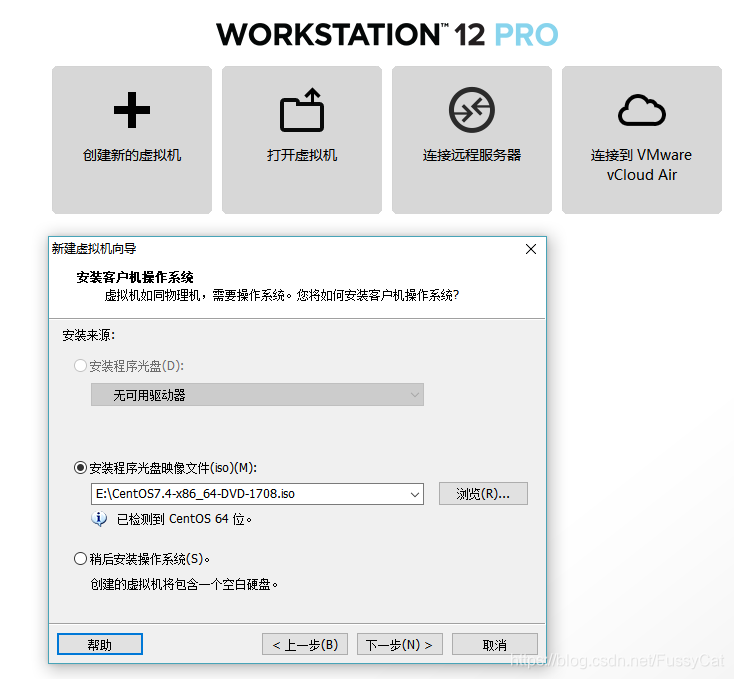734x679 pixels.
Task: Choose 稍后安装操作系统(S) radio option
Action: pyautogui.click(x=81, y=558)
